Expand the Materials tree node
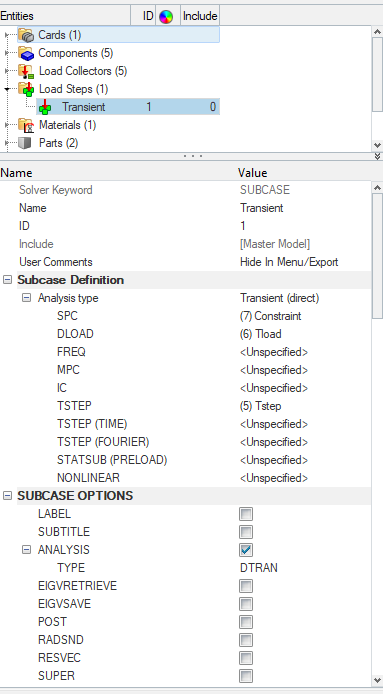Screen dimensions: 383x694 (7, 125)
